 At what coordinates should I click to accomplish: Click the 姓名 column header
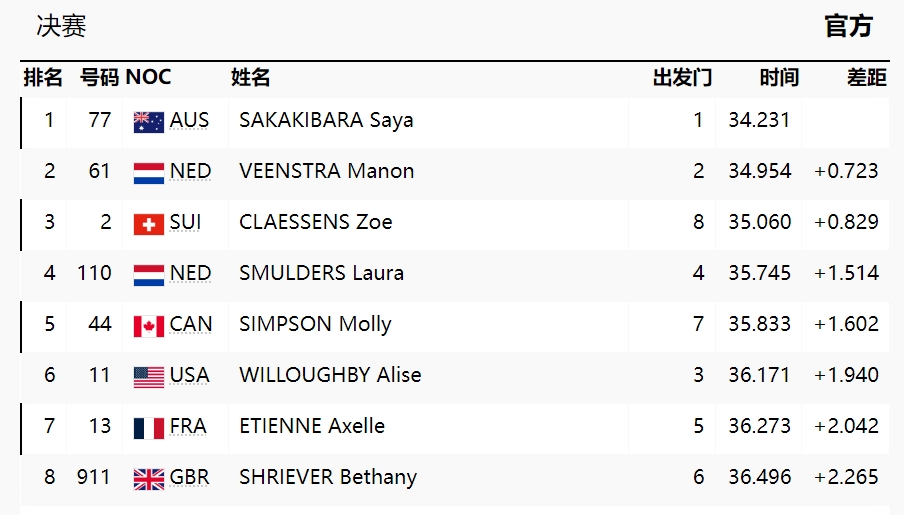point(251,78)
